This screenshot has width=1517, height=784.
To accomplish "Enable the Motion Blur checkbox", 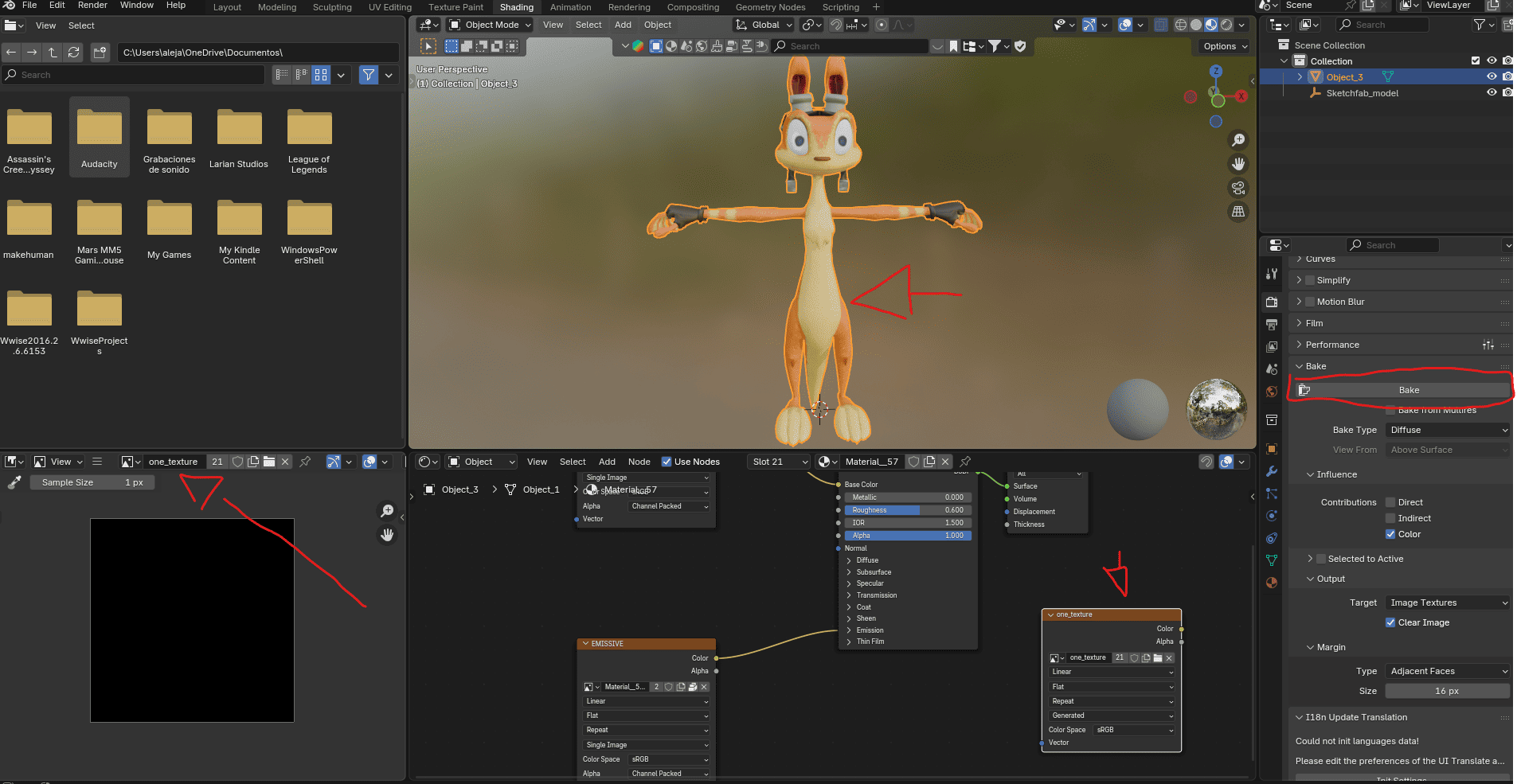I will click(x=1310, y=302).
